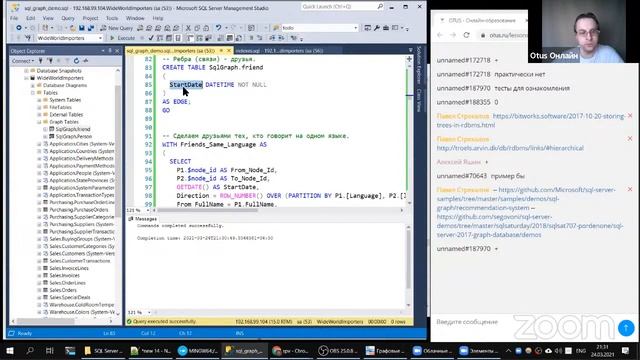The height and width of the screenshot is (360, 640).
Task: Open Task View on taskbar
Action: click(x=50, y=351)
